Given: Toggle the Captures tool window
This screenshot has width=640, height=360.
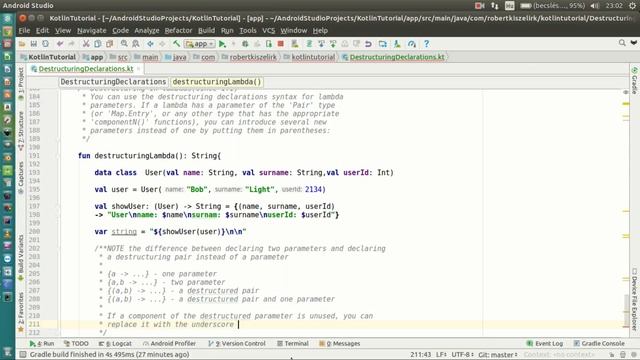Looking at the screenshot, I should click(21, 177).
